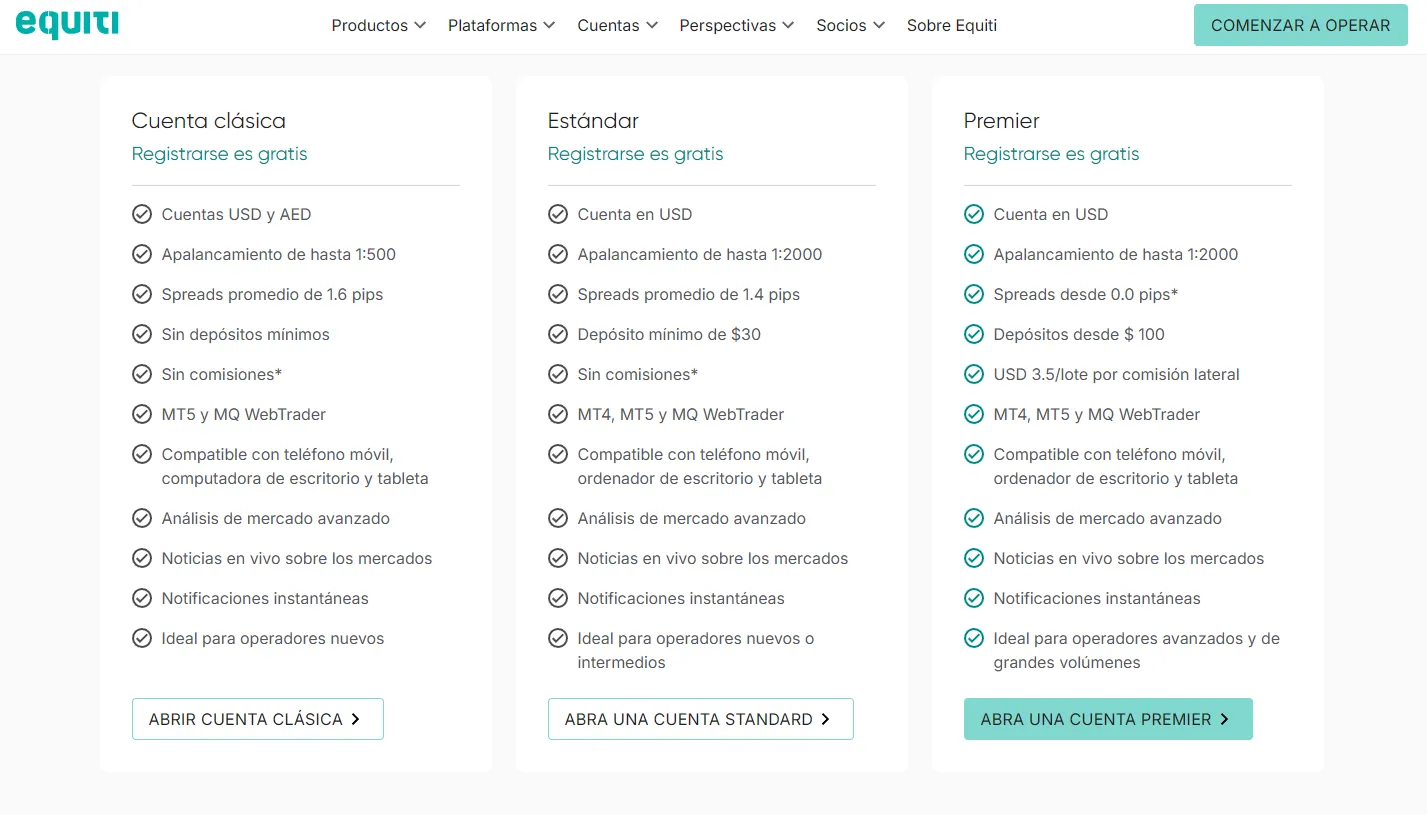Click text Spreads desde 0.0 pips*

pyautogui.click(x=1086, y=294)
